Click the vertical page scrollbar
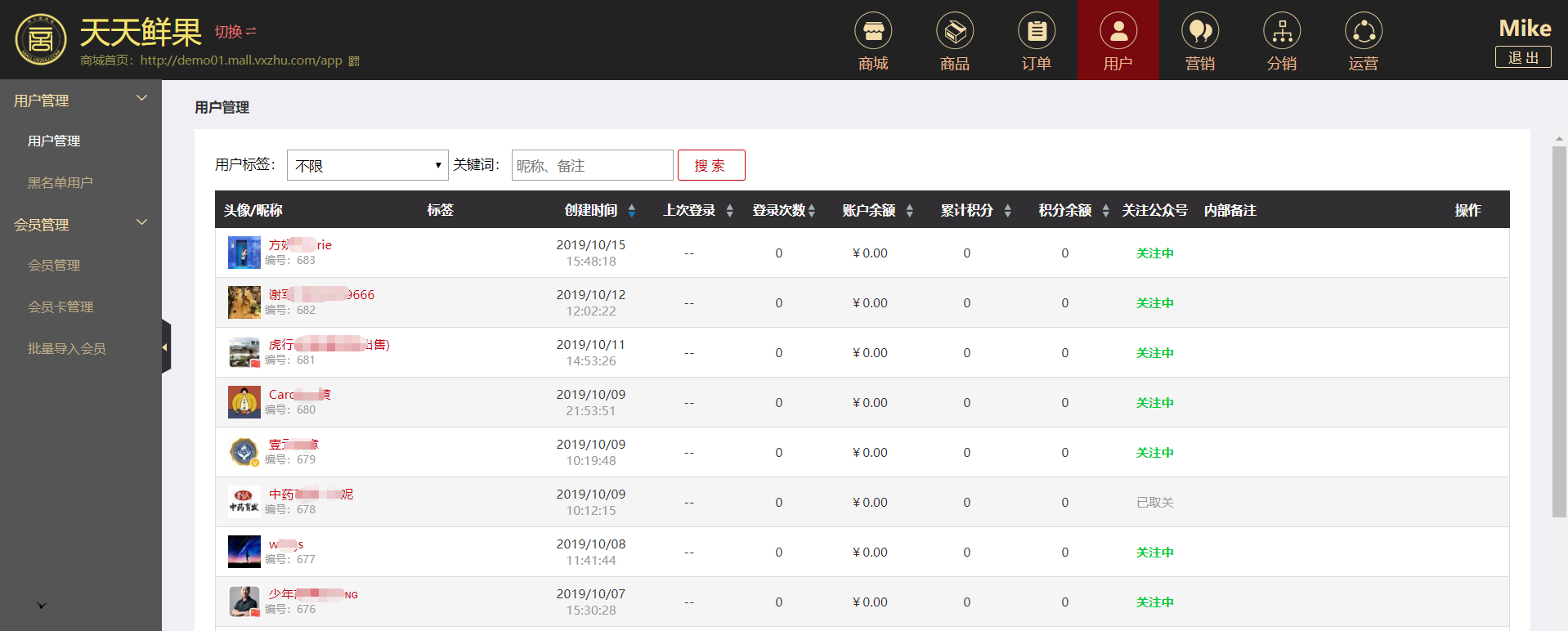1568x631 pixels. pyautogui.click(x=1559, y=327)
